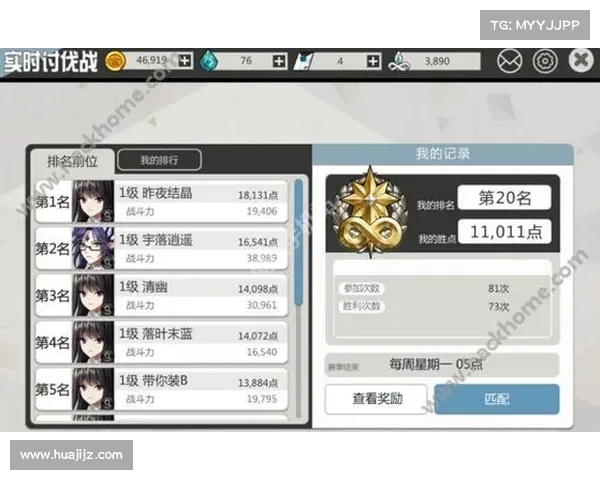Select second place player 宇落逍遥
The height and width of the screenshot is (480, 600).
[161, 249]
